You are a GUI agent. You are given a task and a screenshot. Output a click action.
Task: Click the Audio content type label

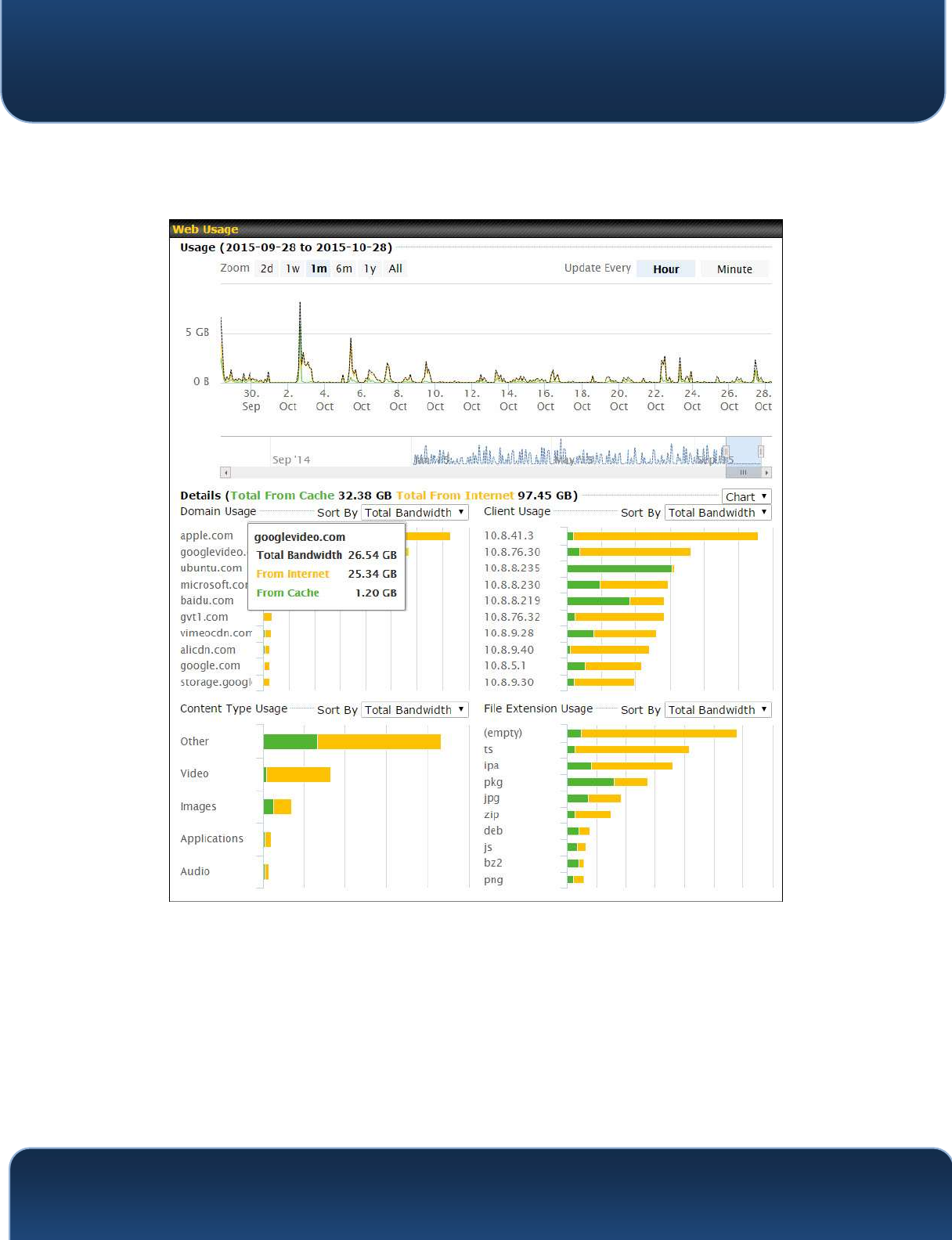[195, 871]
